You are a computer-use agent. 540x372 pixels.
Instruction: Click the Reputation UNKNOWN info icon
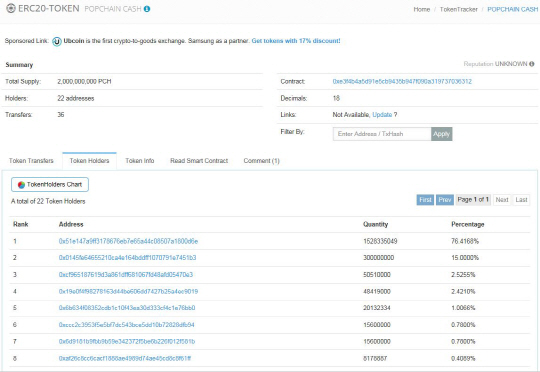(532, 64)
